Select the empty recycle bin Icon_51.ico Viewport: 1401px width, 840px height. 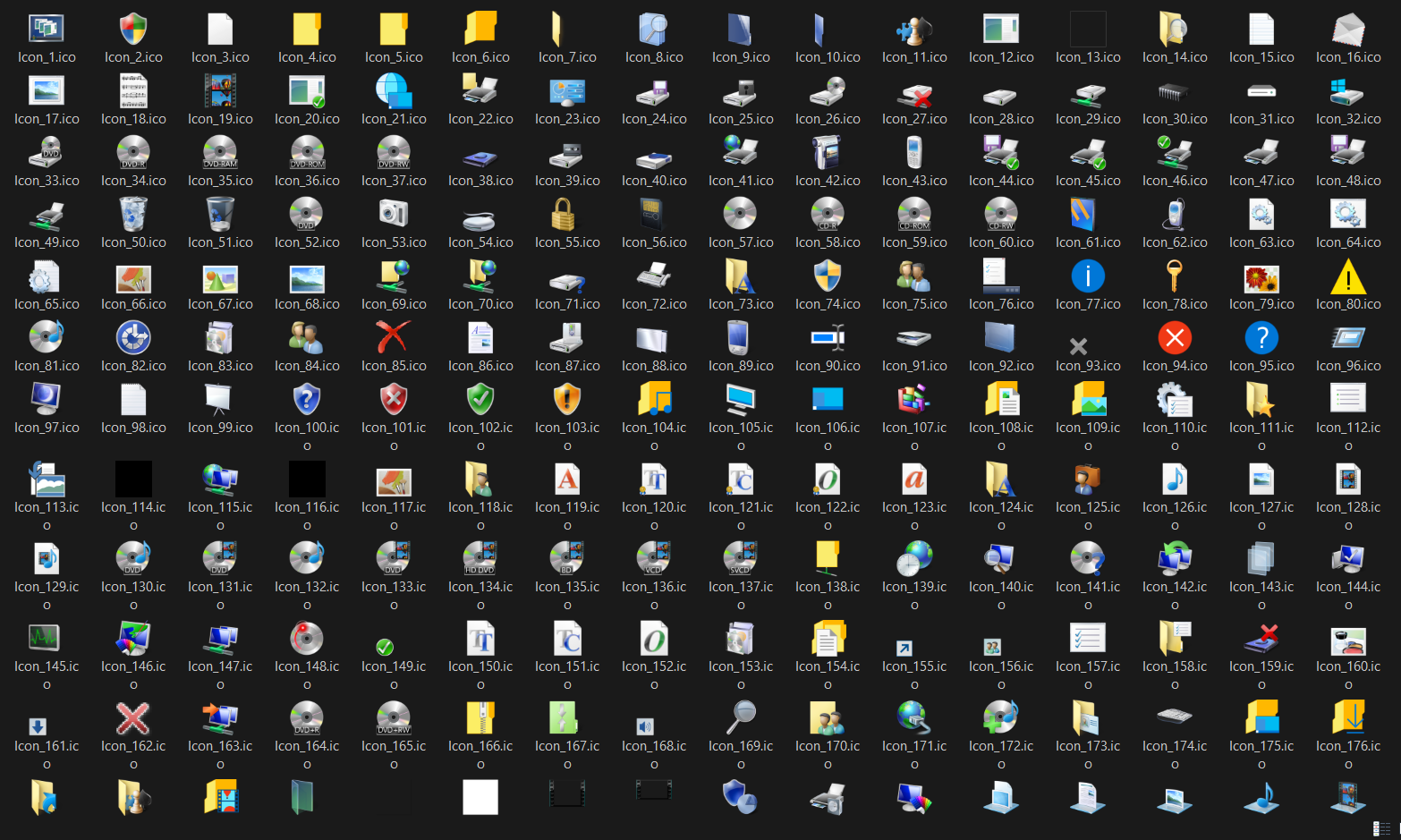[220, 215]
